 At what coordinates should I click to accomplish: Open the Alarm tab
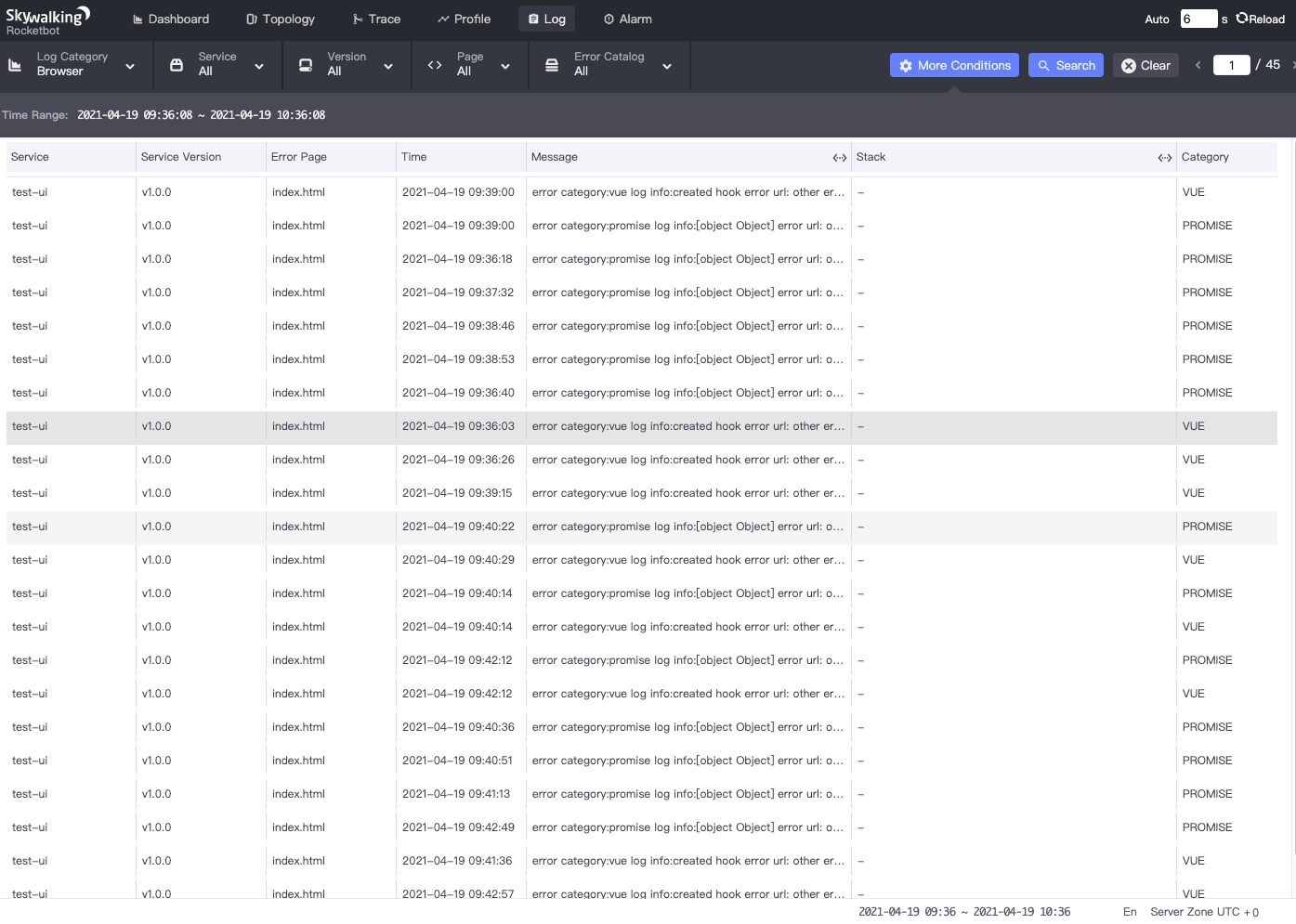[628, 19]
